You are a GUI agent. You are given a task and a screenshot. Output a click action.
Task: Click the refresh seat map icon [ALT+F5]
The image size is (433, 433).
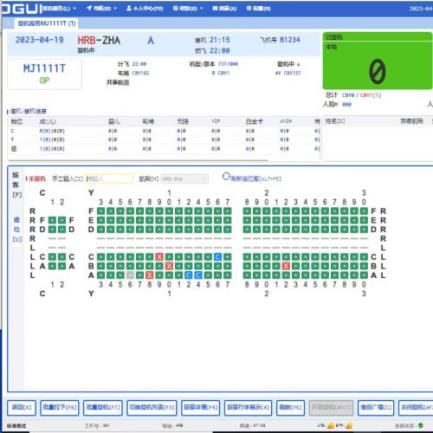click(226, 176)
